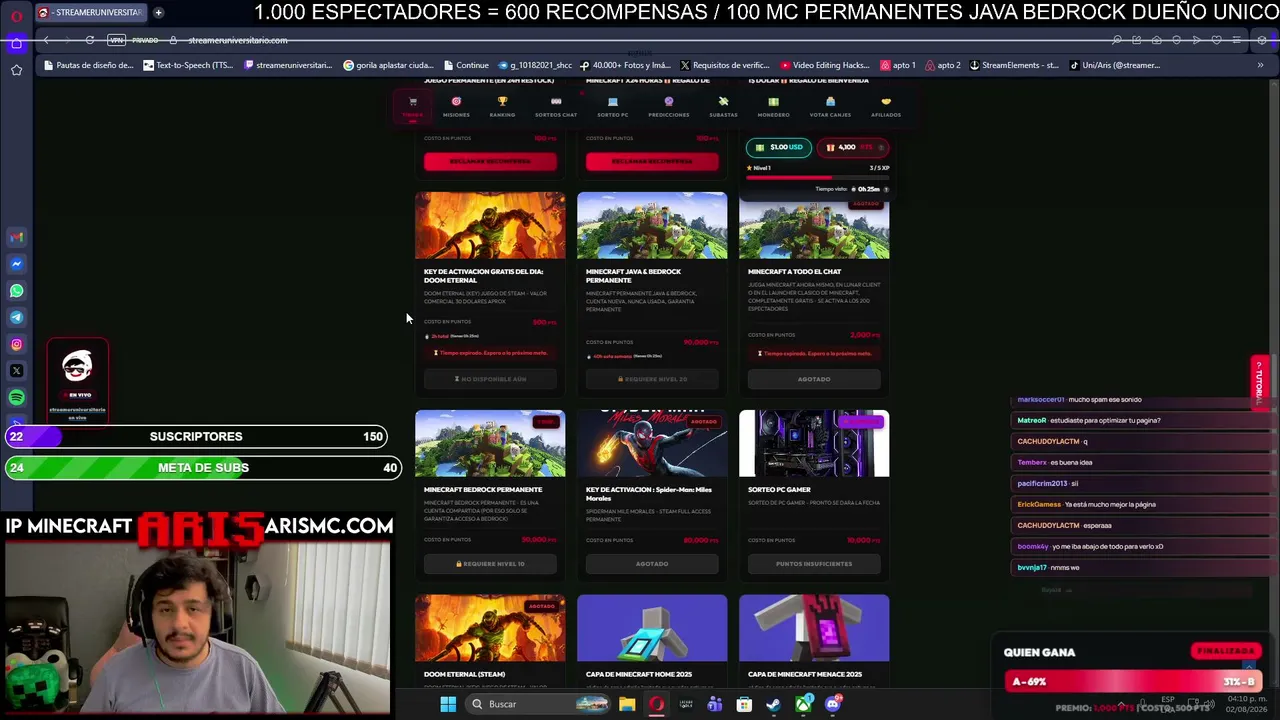Viewport: 1280px width, 720px height.
Task: Open the Opera sidebar bookmarks star
Action: (x=16, y=70)
